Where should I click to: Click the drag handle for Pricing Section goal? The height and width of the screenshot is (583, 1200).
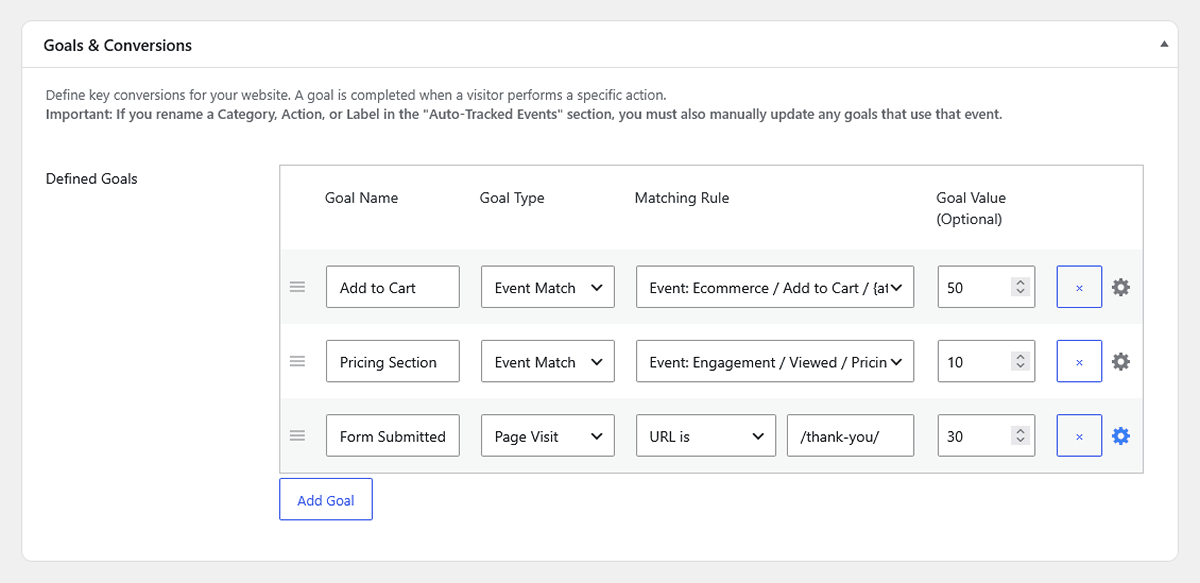[x=297, y=361]
